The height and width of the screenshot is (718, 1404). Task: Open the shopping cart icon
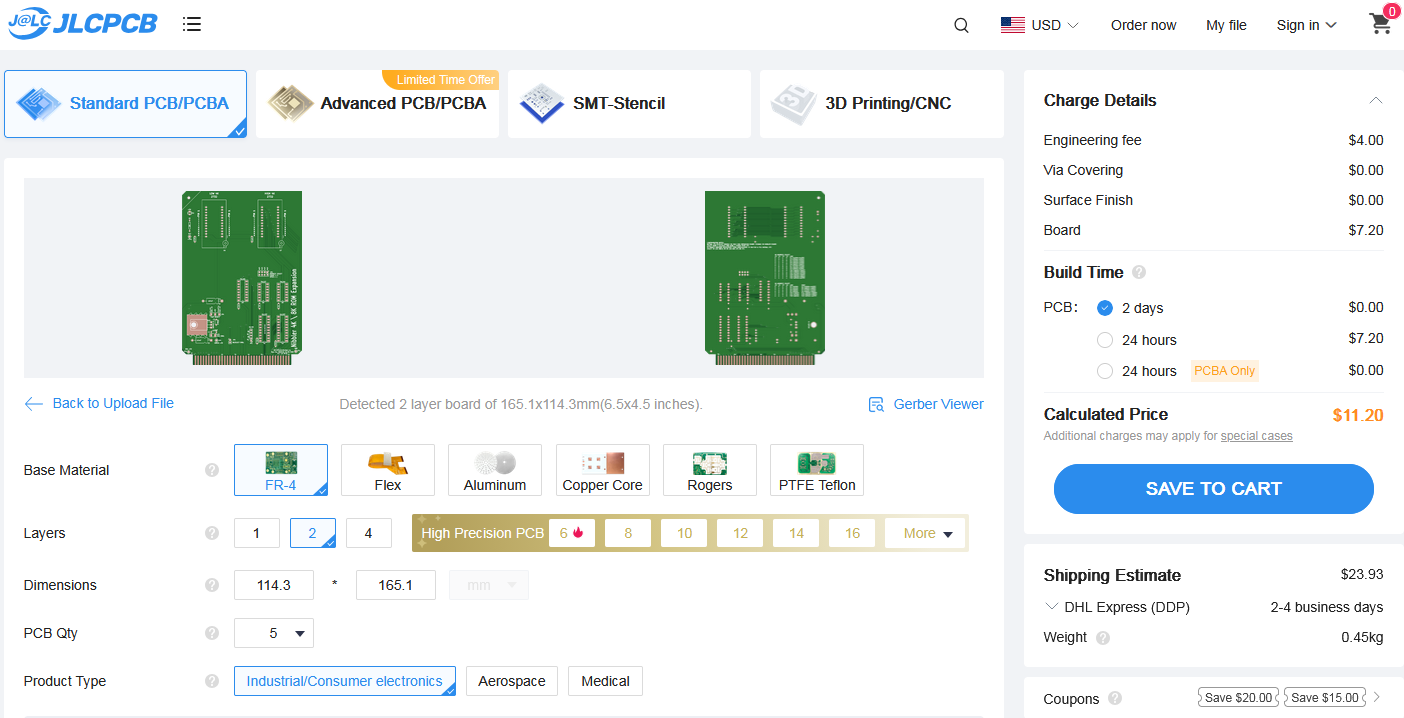1381,24
